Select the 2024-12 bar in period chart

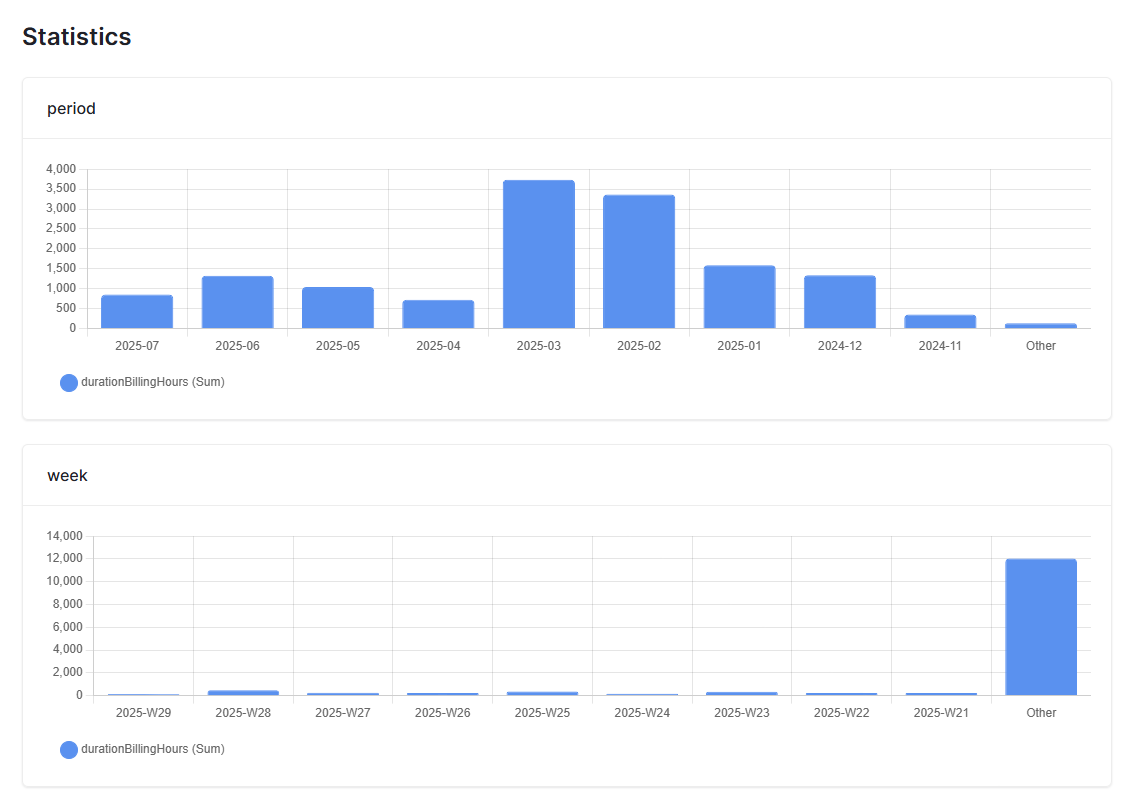[840, 302]
